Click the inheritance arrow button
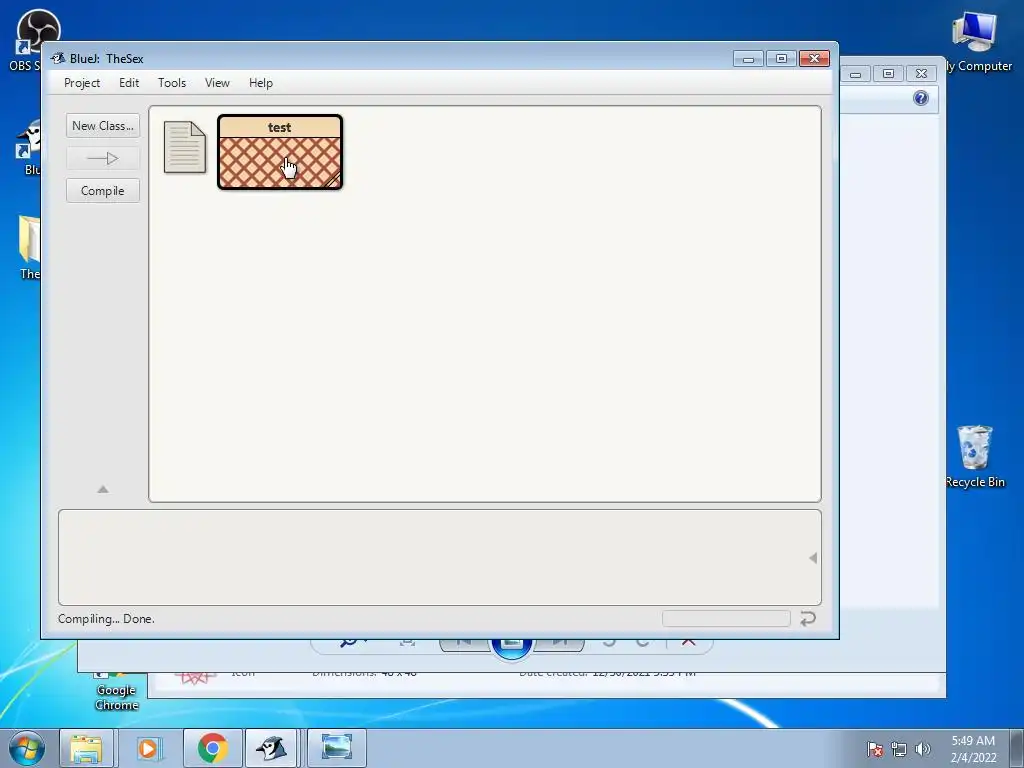Image resolution: width=1024 pixels, height=768 pixels. [x=103, y=158]
